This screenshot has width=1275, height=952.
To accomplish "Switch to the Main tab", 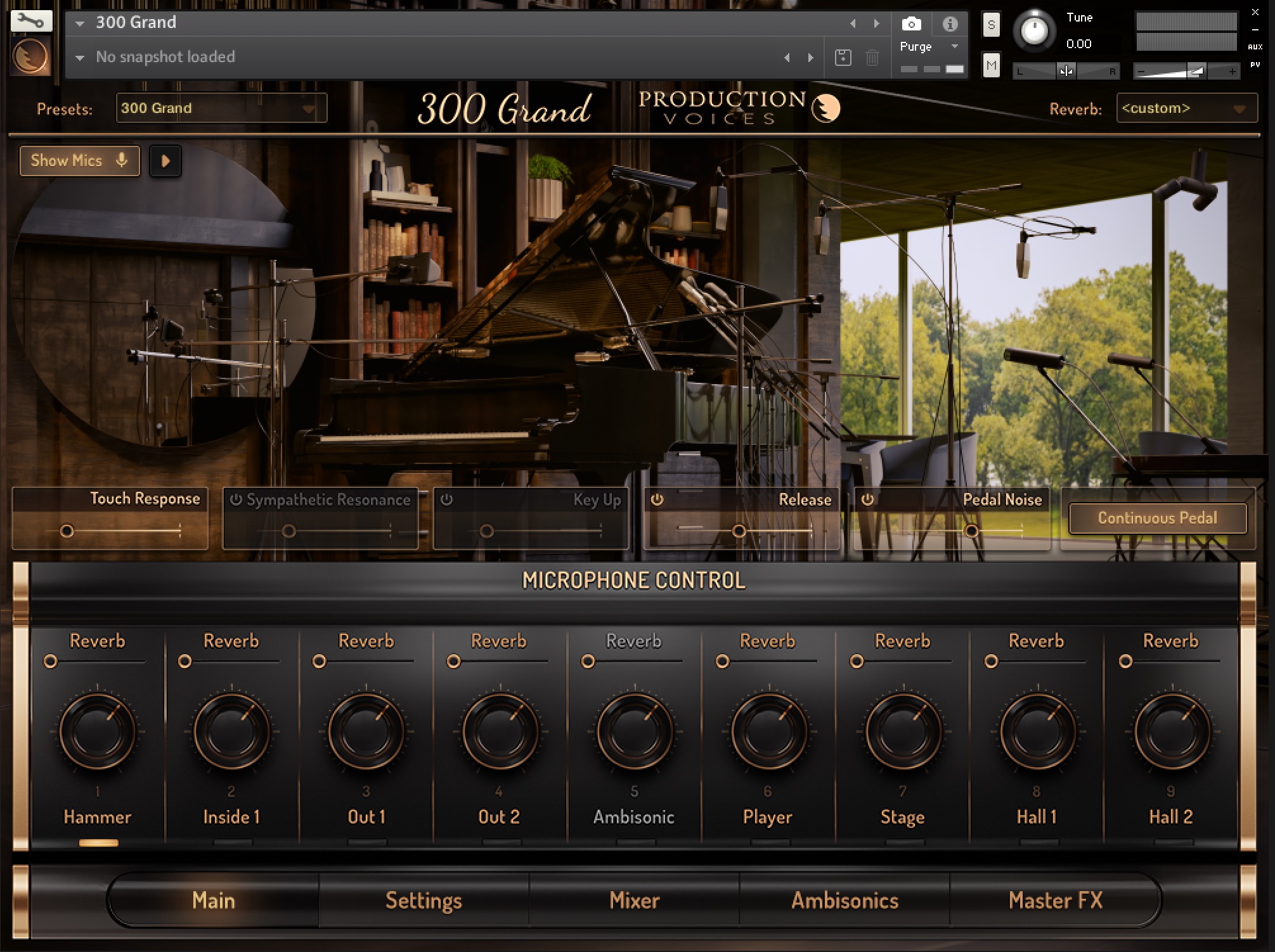I will point(214,901).
